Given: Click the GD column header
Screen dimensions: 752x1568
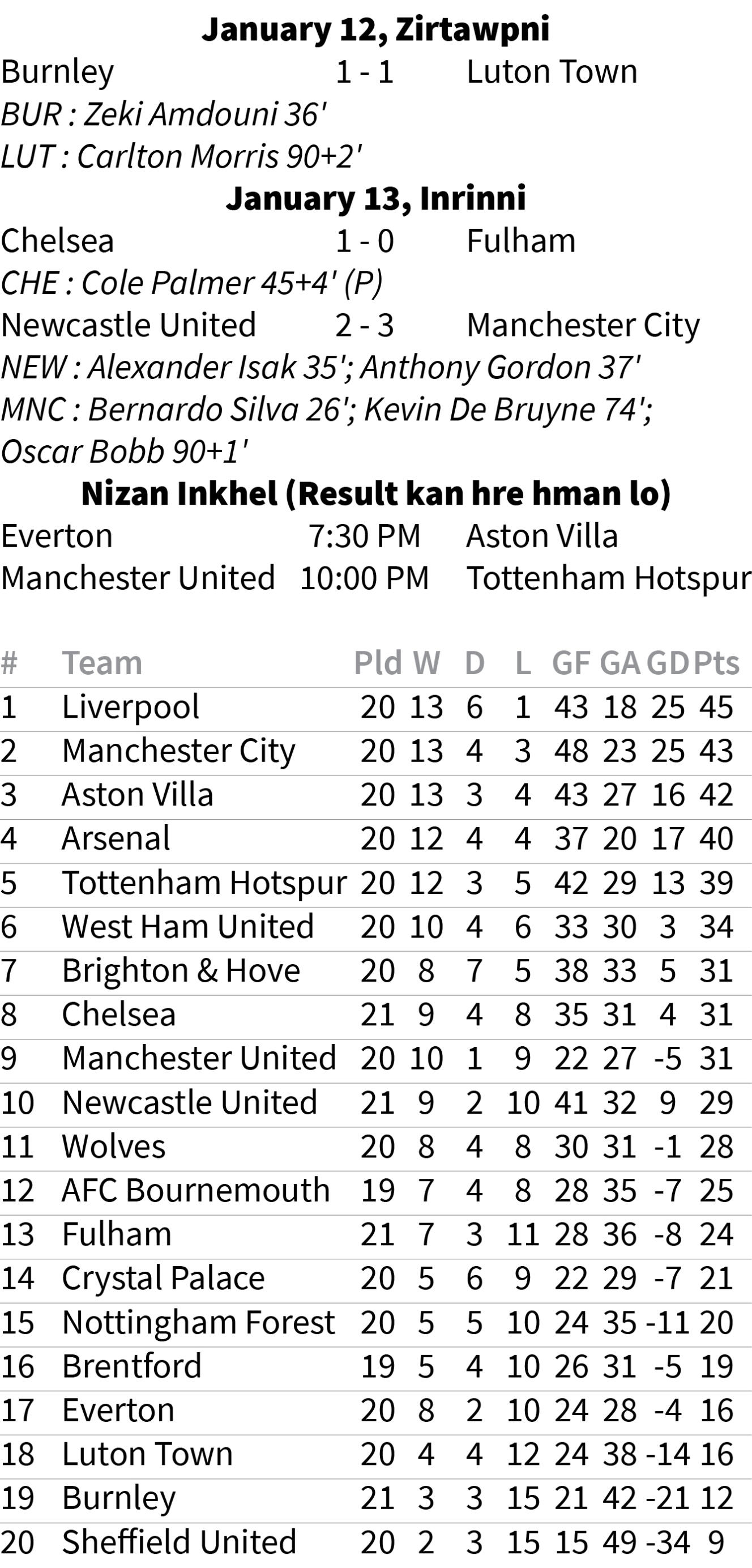Looking at the screenshot, I should click(668, 663).
